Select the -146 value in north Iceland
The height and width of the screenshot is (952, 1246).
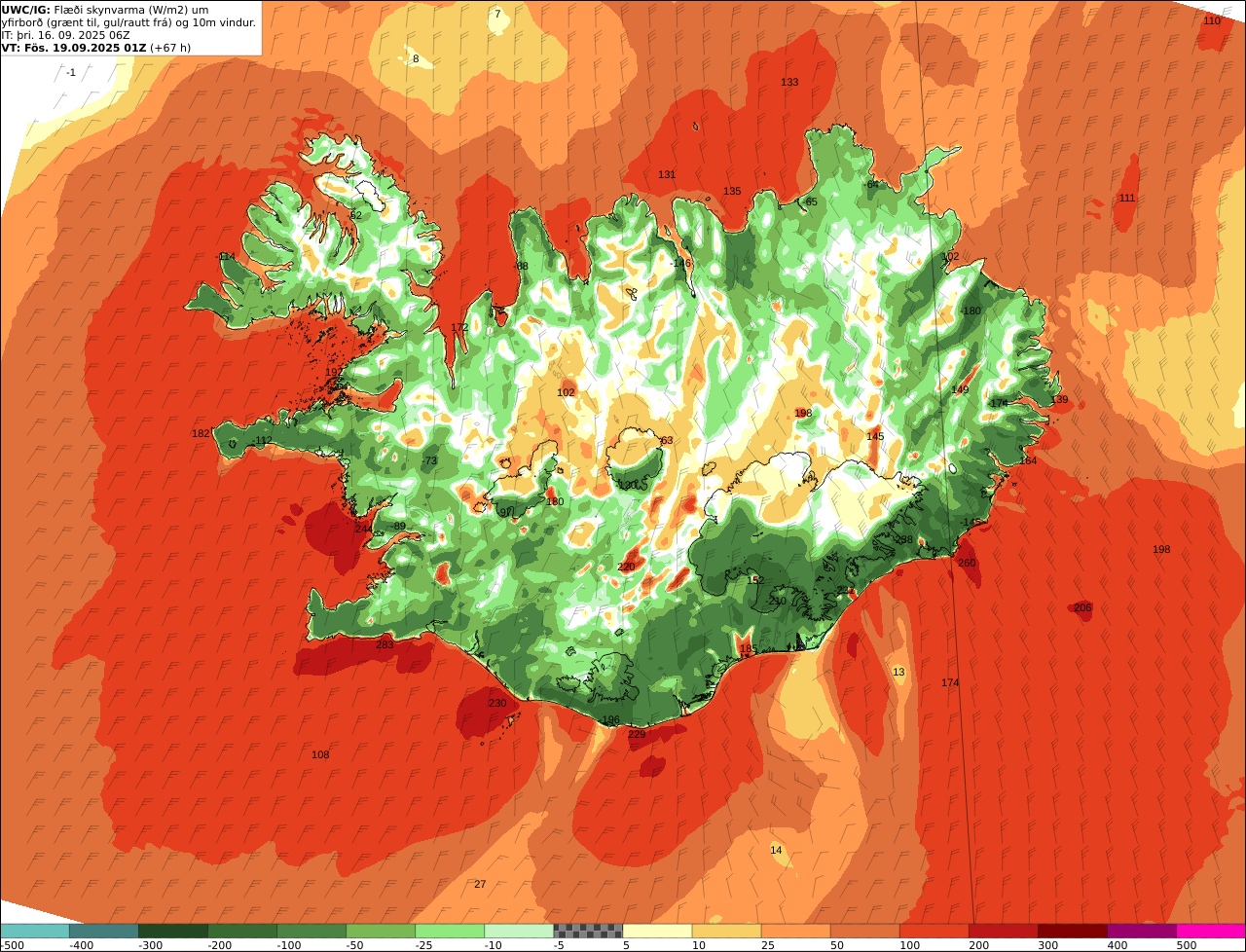tap(680, 263)
